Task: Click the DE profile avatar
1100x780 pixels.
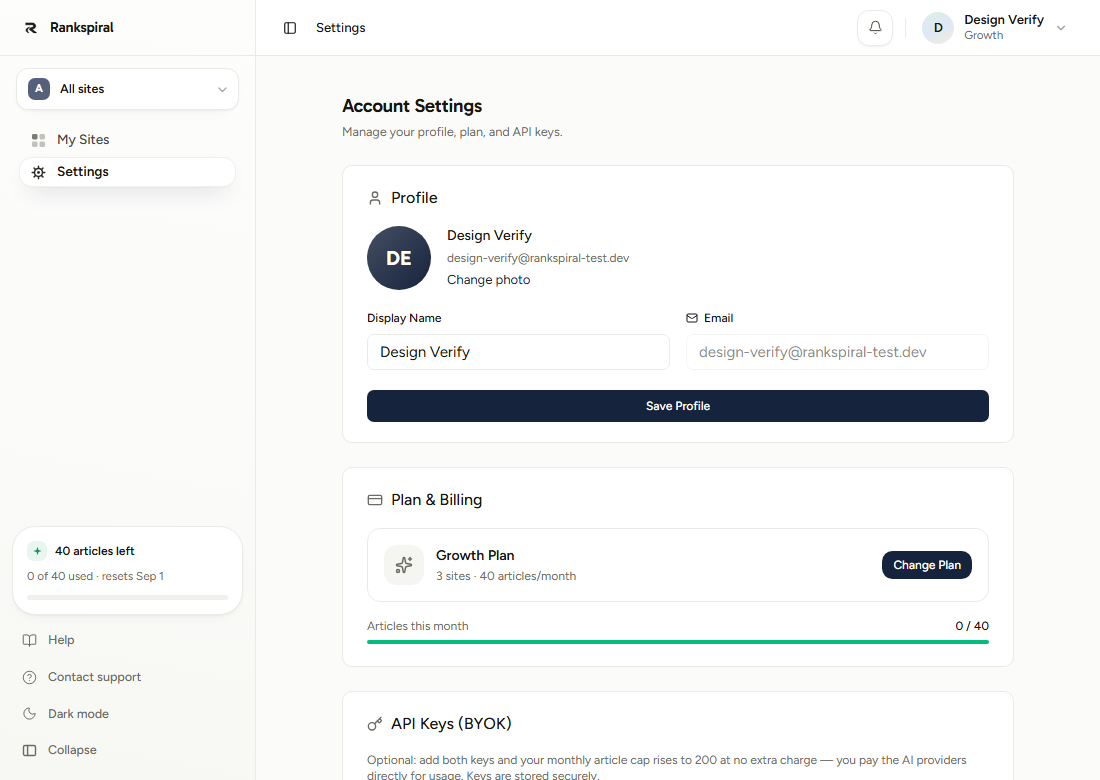Action: pyautogui.click(x=398, y=258)
